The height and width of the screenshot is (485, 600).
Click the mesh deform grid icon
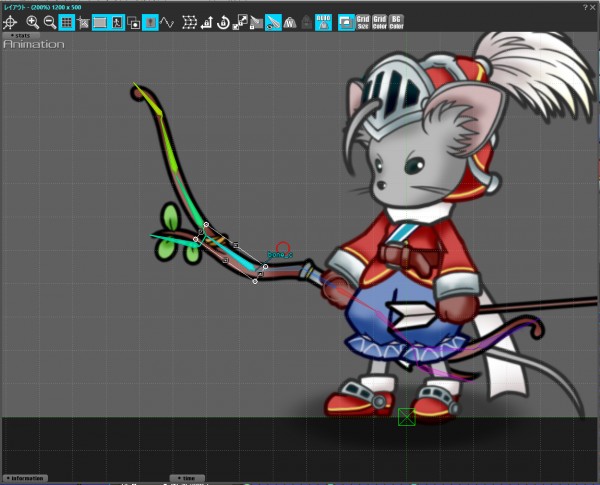pos(189,23)
